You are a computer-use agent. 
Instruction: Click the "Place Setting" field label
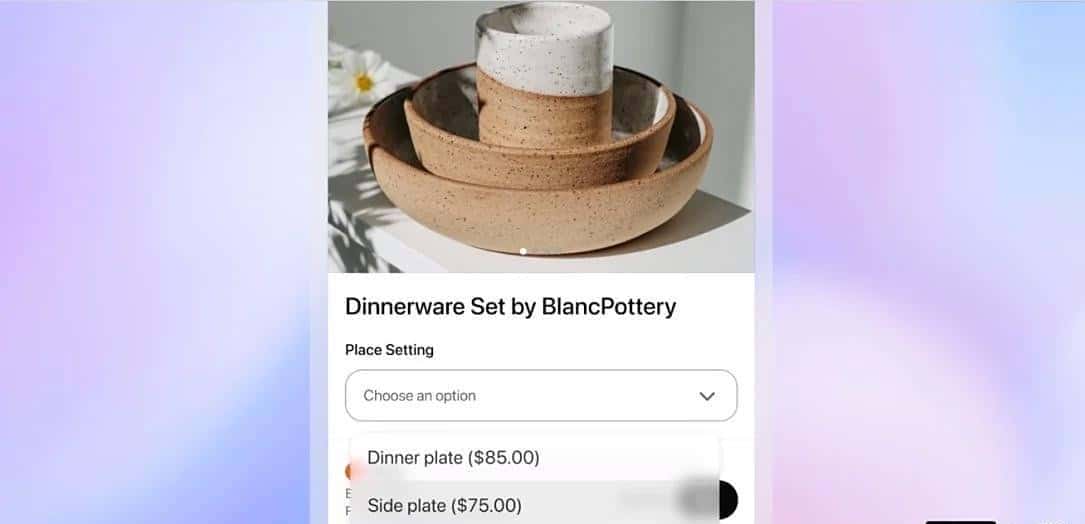coord(390,350)
